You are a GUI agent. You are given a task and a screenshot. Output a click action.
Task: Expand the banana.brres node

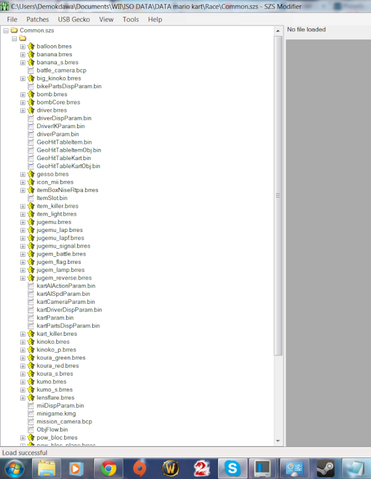pyautogui.click(x=23, y=54)
